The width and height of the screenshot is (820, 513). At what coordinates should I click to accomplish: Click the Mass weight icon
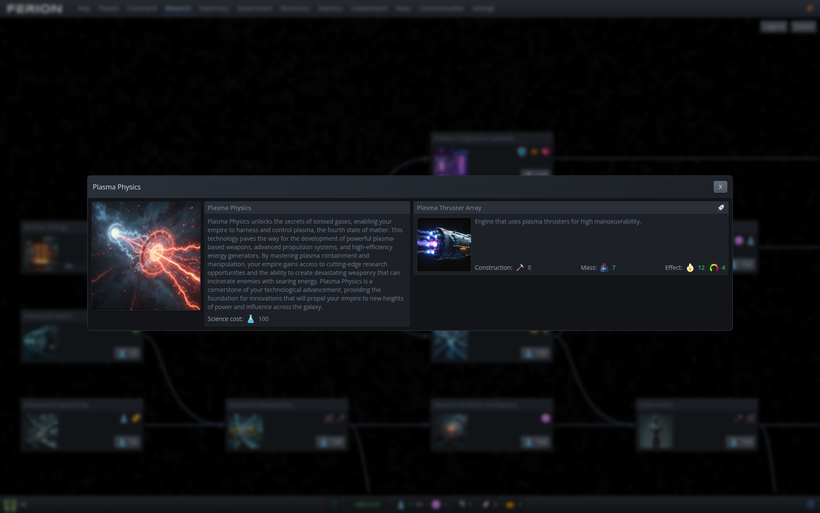pyautogui.click(x=604, y=268)
